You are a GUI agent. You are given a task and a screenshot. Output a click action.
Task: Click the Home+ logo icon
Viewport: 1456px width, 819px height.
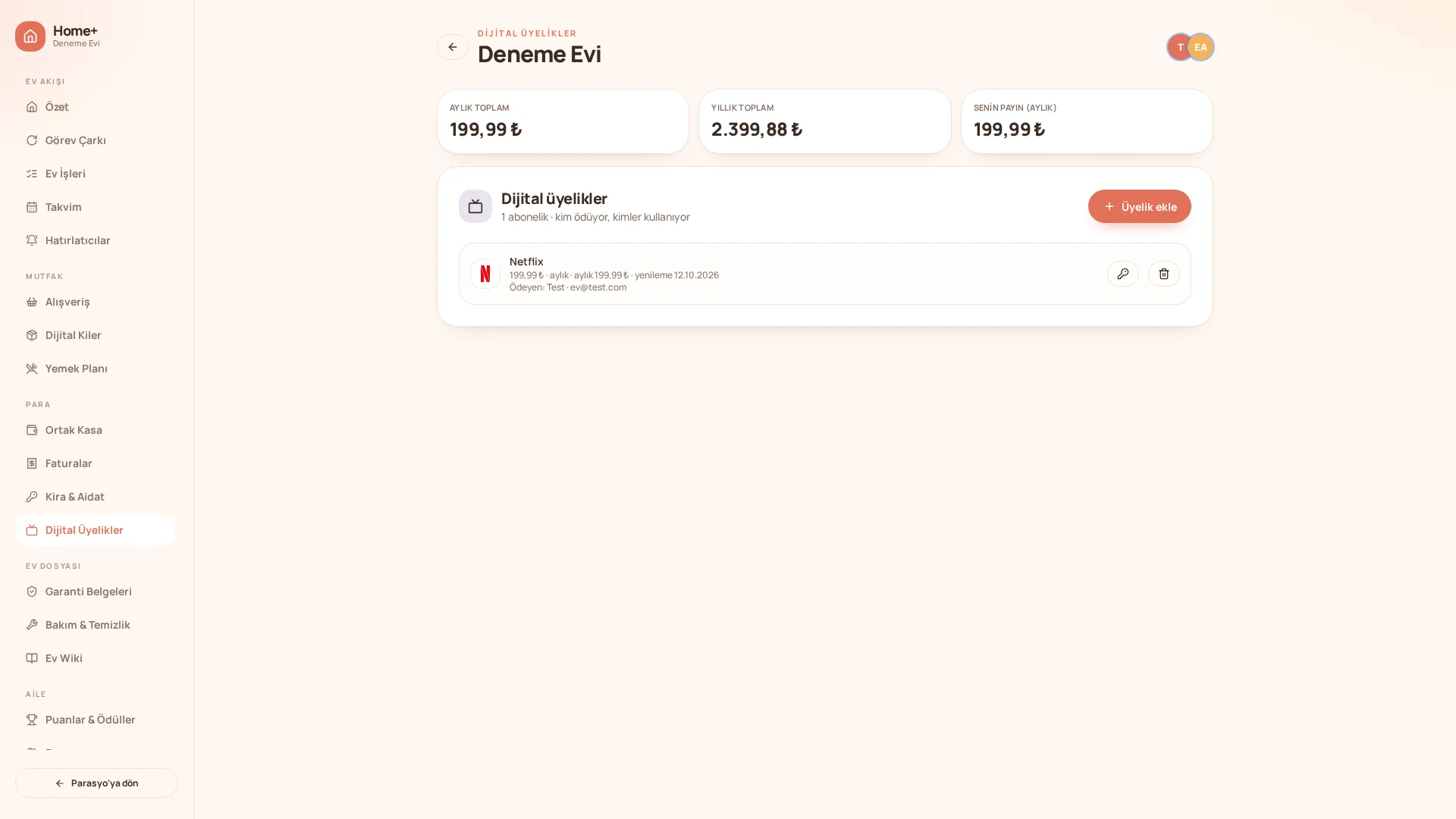click(30, 36)
